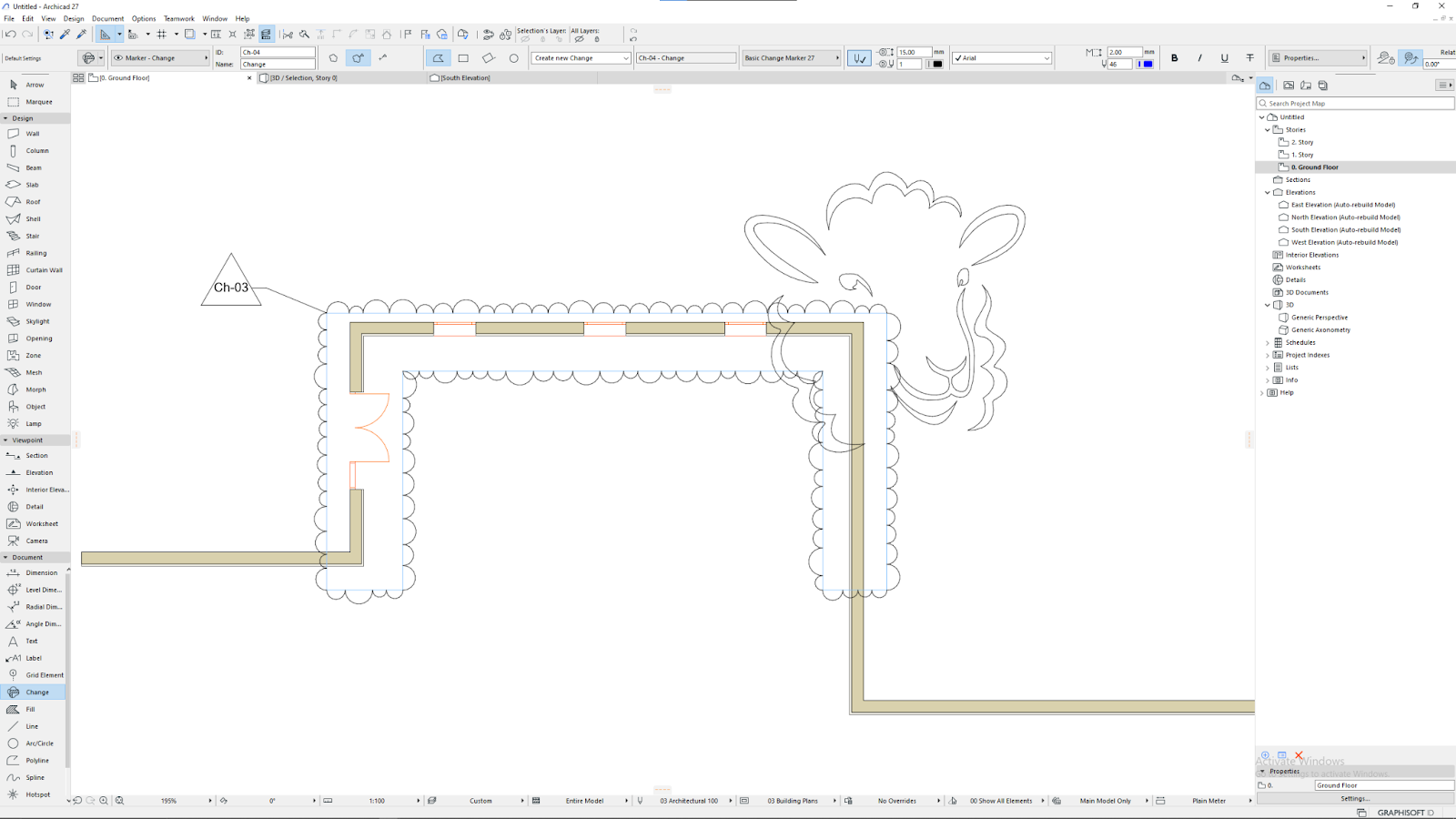Open the Create new Change dropdown
1456x819 pixels.
581,58
